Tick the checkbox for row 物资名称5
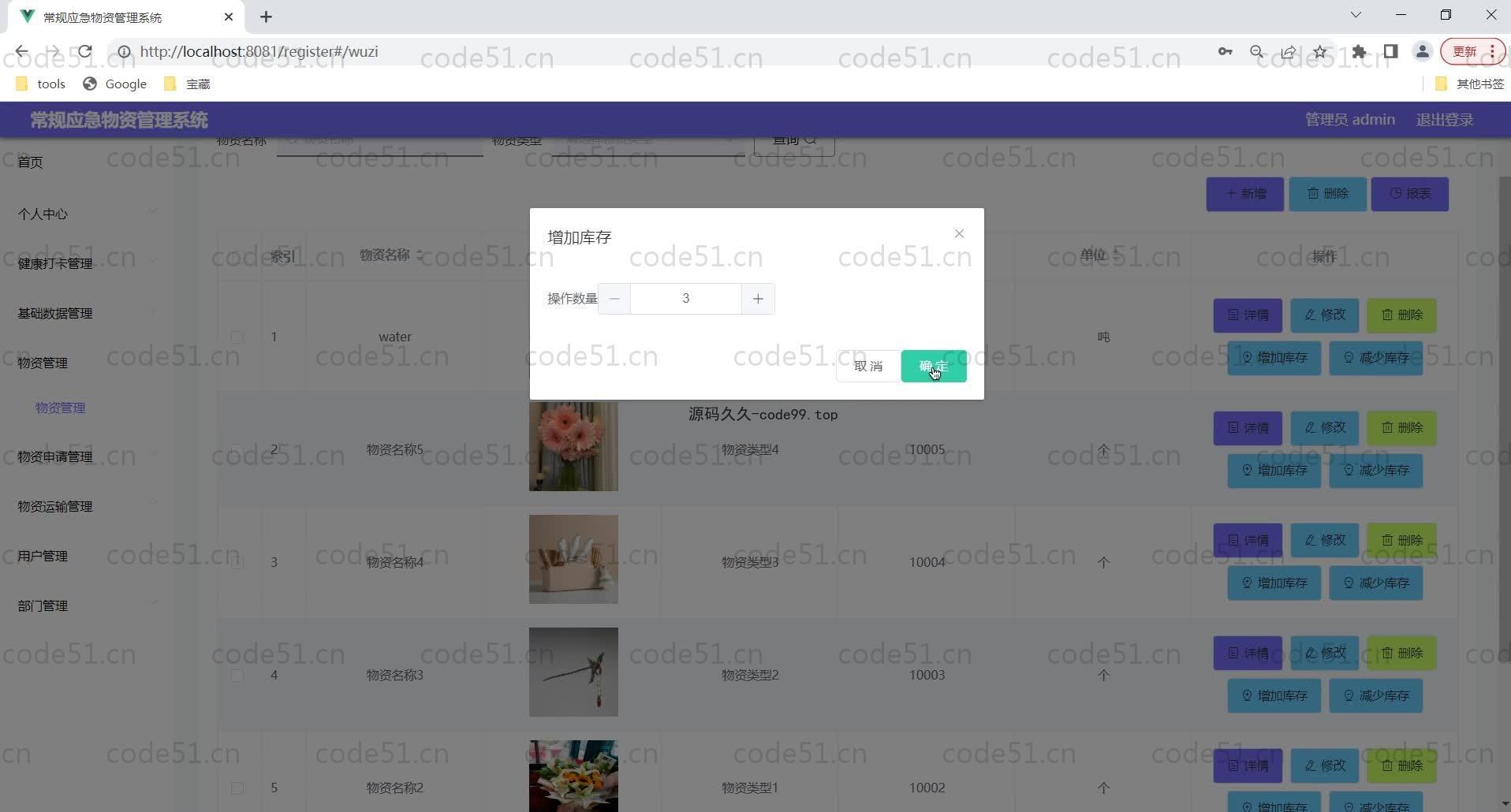 tap(237, 449)
